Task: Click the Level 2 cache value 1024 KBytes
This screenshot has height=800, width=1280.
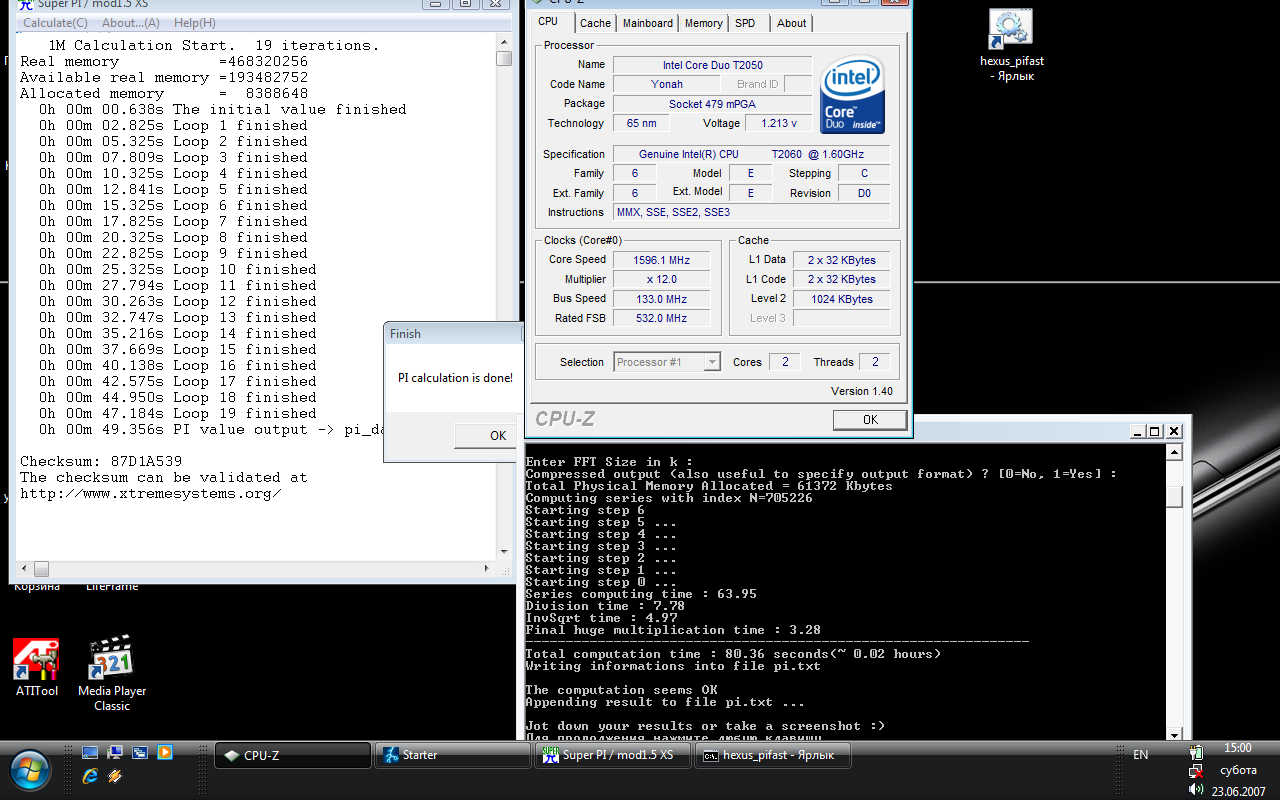Action: tap(841, 299)
